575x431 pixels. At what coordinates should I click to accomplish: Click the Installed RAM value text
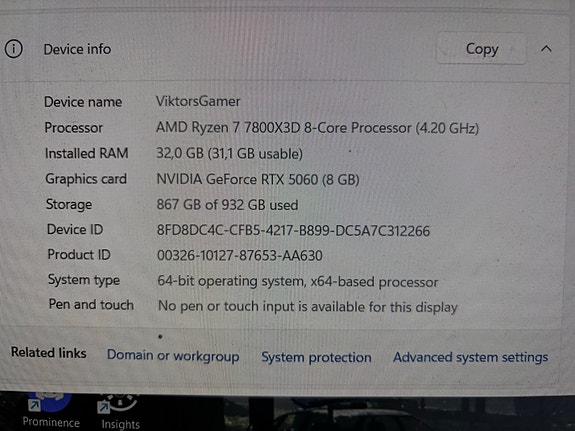click(x=230, y=153)
